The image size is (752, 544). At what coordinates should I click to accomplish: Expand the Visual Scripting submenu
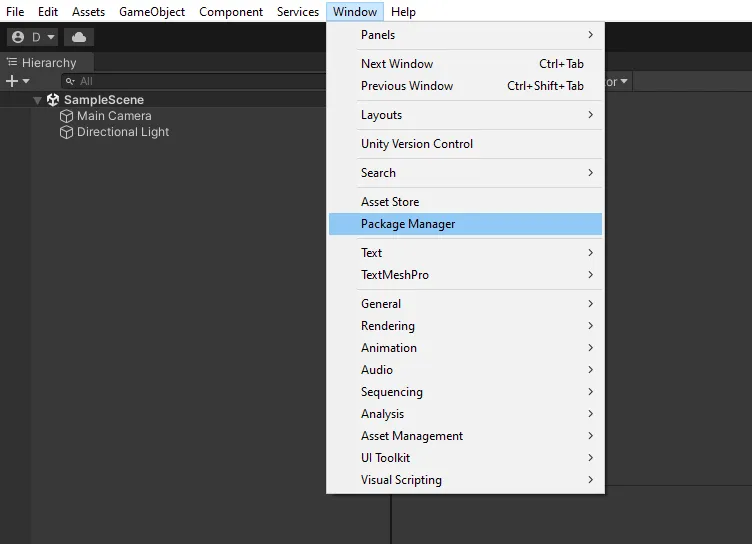465,480
